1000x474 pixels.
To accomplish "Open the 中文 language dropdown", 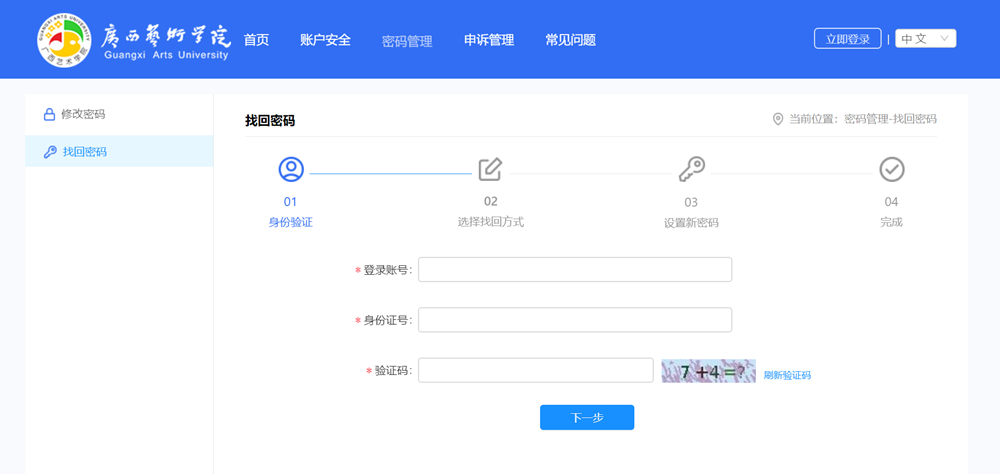I will click(926, 39).
